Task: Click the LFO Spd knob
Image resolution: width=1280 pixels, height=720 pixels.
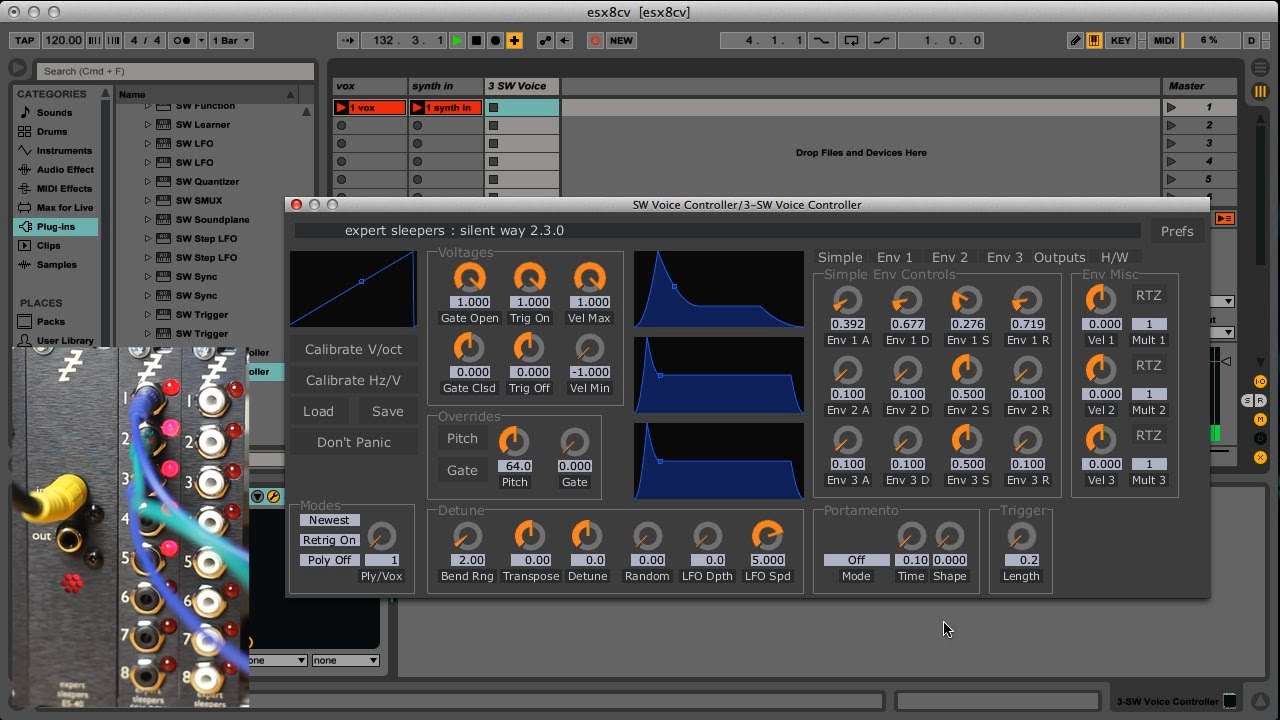Action: click(x=766, y=536)
